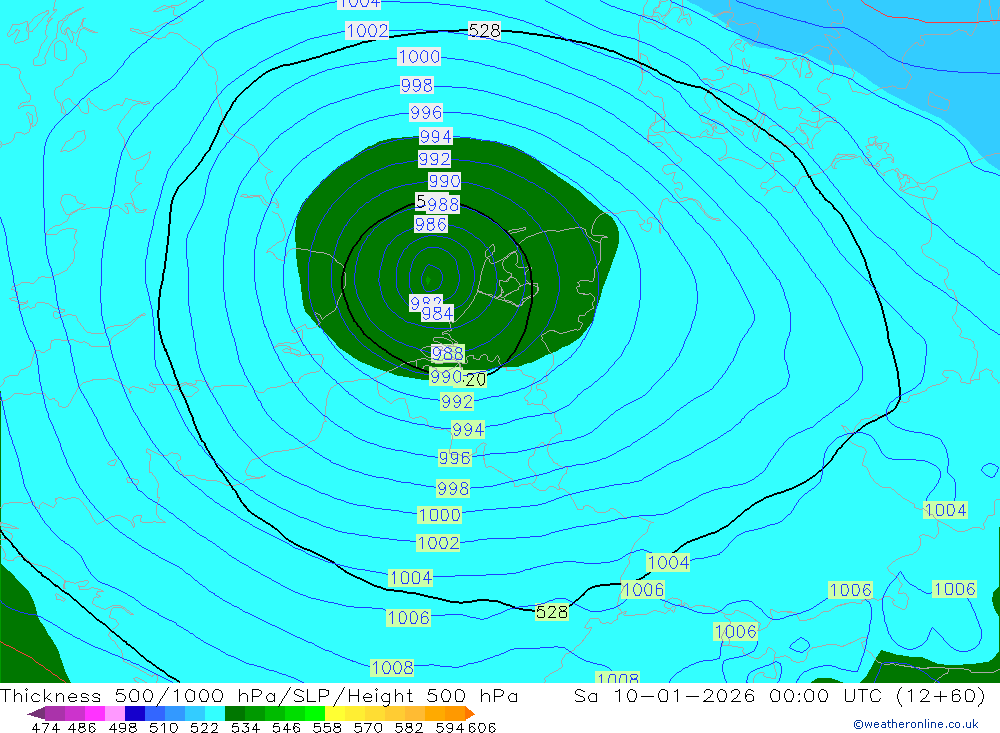Click the white-background 528 contour label
This screenshot has width=1000, height=733.
485,31
